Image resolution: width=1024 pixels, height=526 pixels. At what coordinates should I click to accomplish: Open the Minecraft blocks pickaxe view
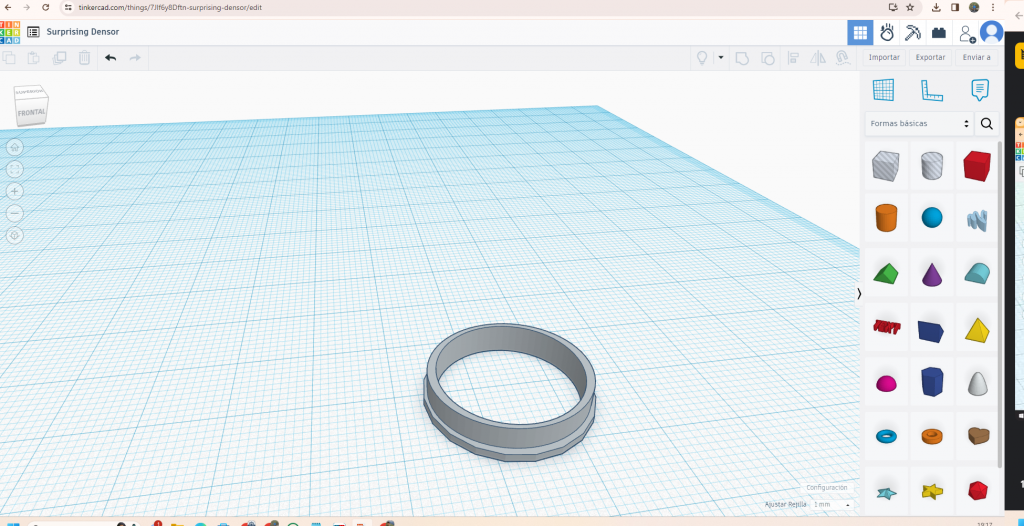[x=912, y=32]
